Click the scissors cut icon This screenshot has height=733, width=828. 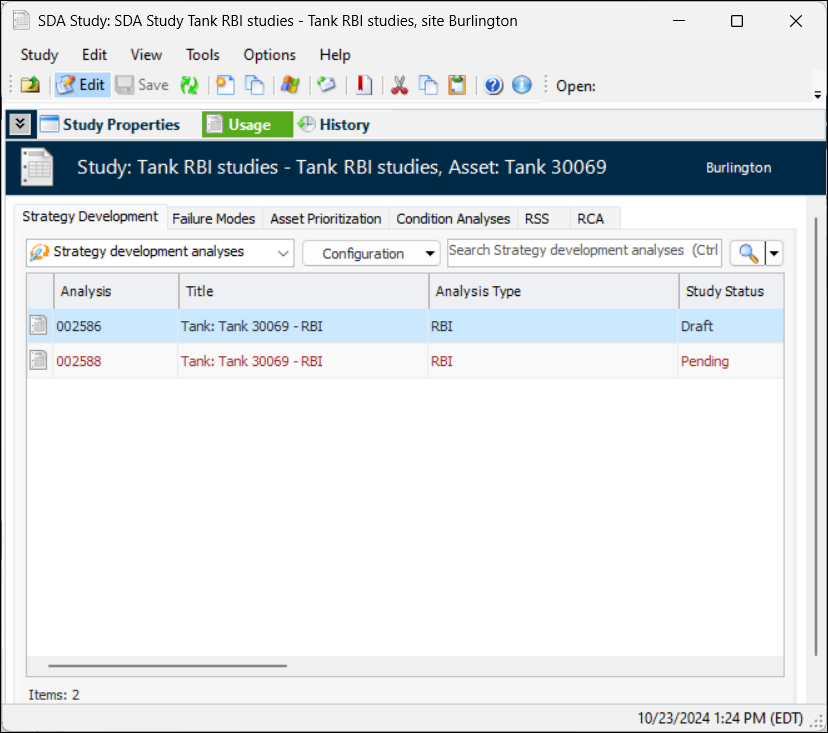pos(399,85)
